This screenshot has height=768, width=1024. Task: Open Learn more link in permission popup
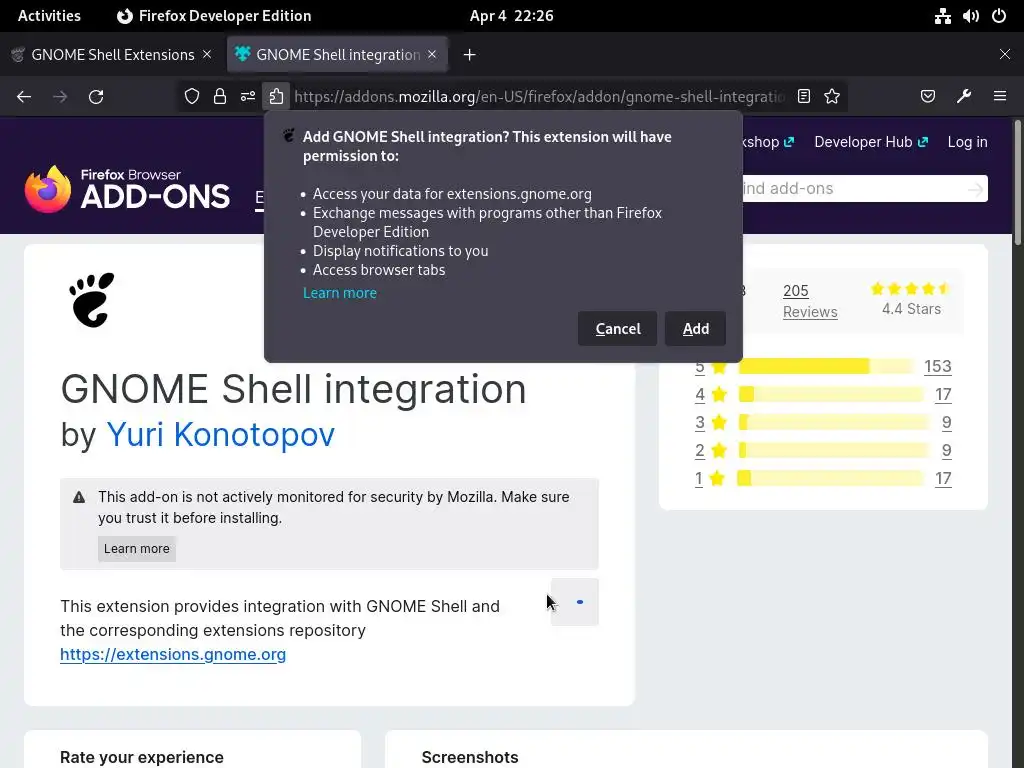point(340,293)
